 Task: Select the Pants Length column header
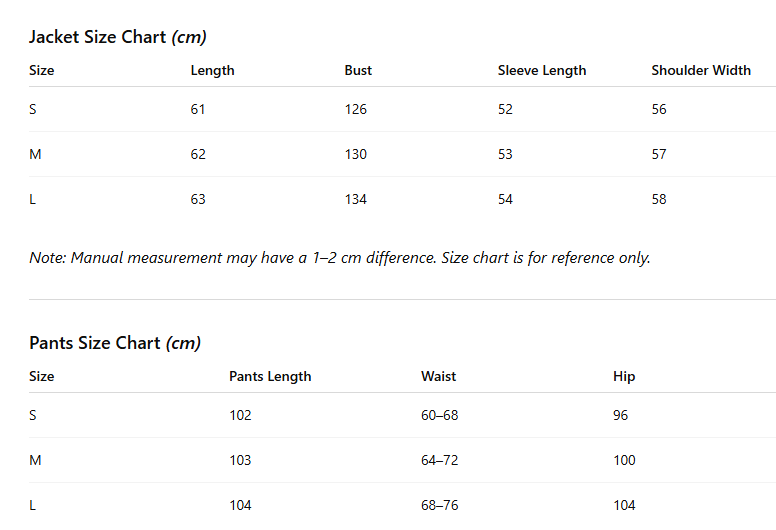point(270,377)
